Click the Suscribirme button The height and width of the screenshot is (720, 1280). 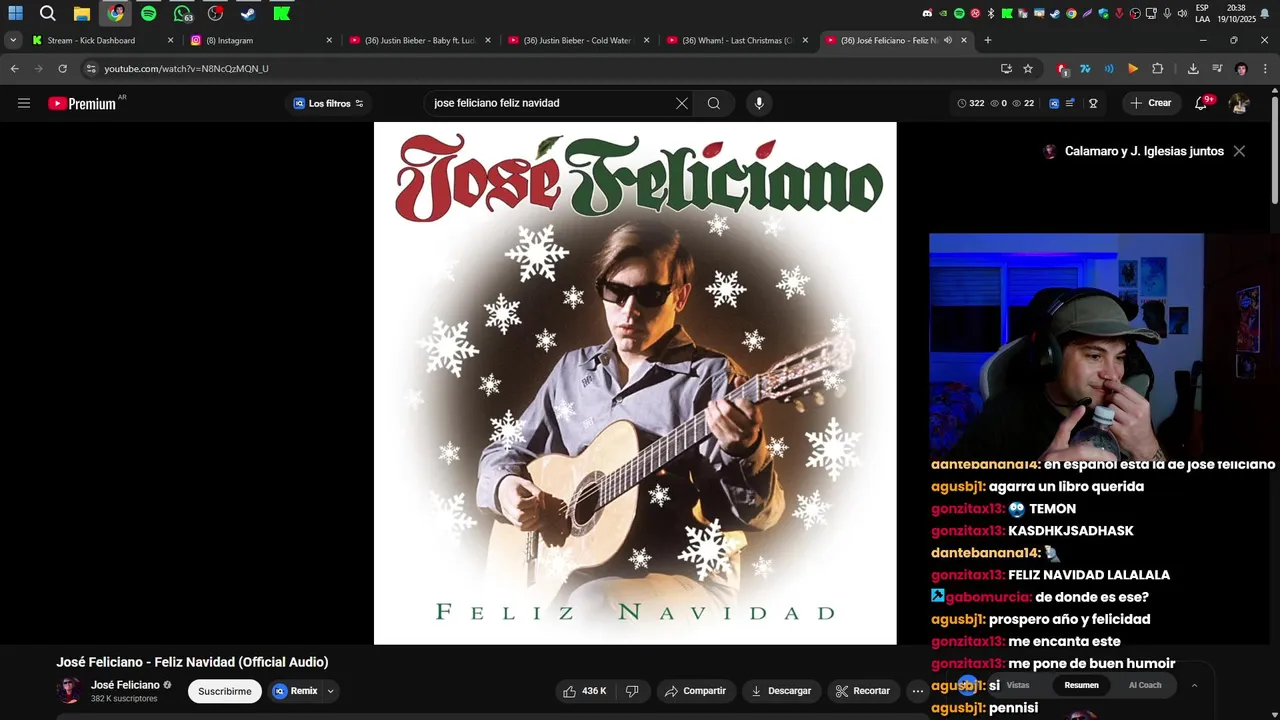225,691
